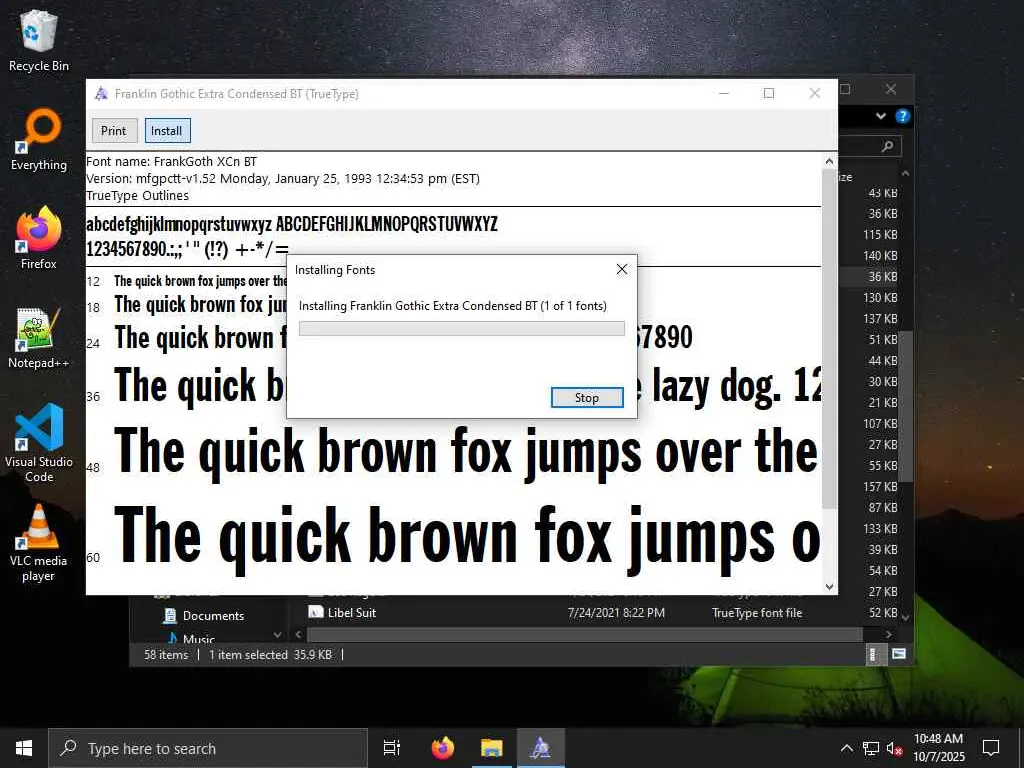This screenshot has height=768, width=1024.
Task: Launch Visual Studio Code from the desktop
Action: tap(39, 443)
